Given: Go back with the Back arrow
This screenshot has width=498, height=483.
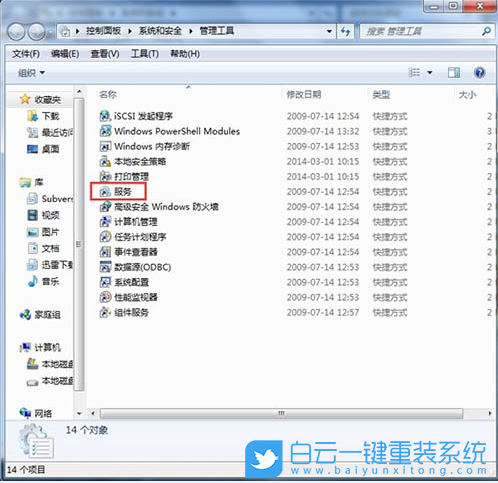Looking at the screenshot, I should click(x=16, y=32).
